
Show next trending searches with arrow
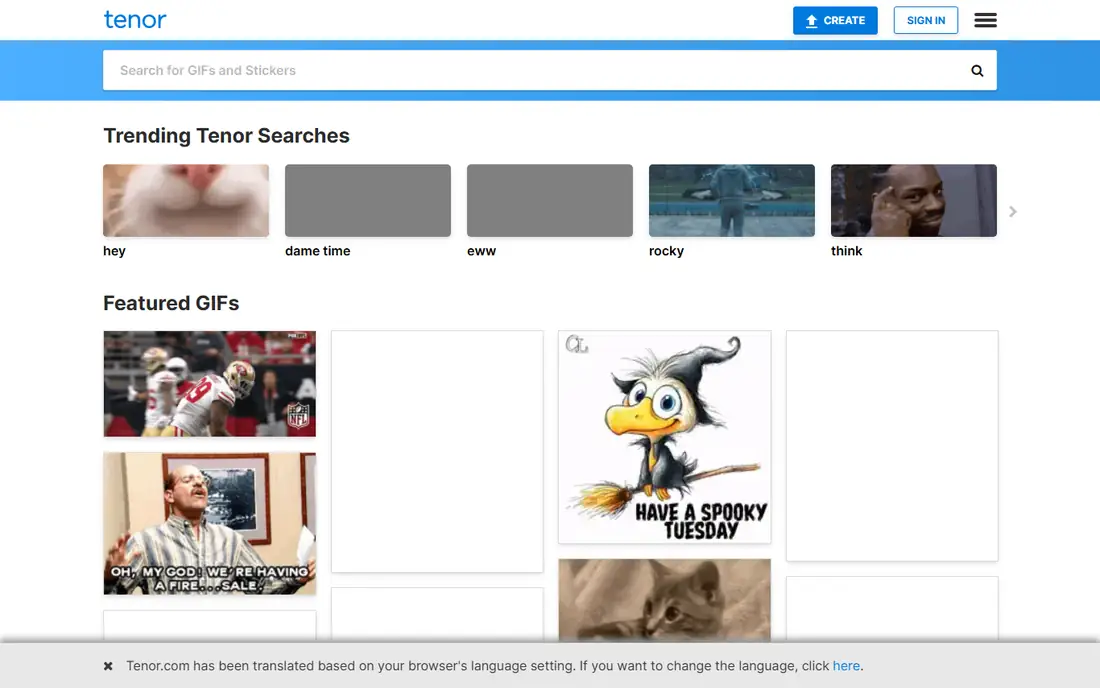pos(1012,211)
